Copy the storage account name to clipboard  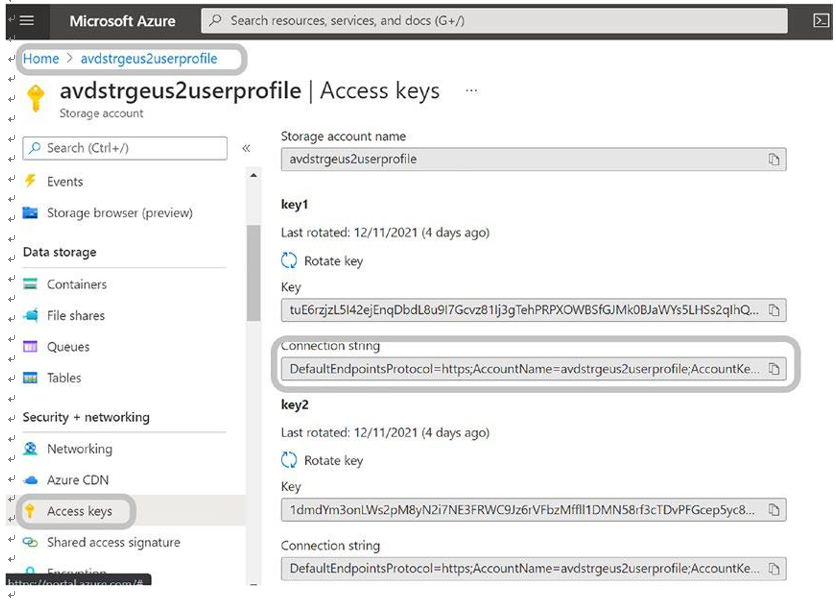click(774, 159)
